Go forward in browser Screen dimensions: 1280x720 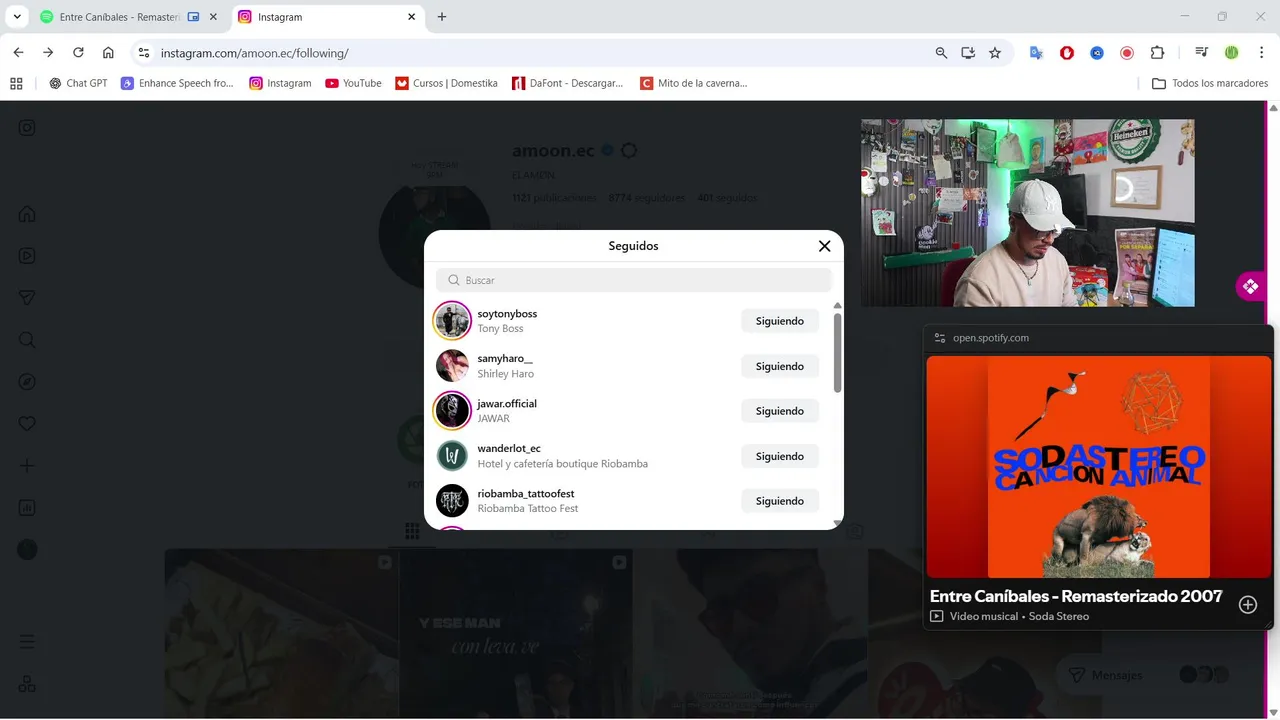click(48, 53)
